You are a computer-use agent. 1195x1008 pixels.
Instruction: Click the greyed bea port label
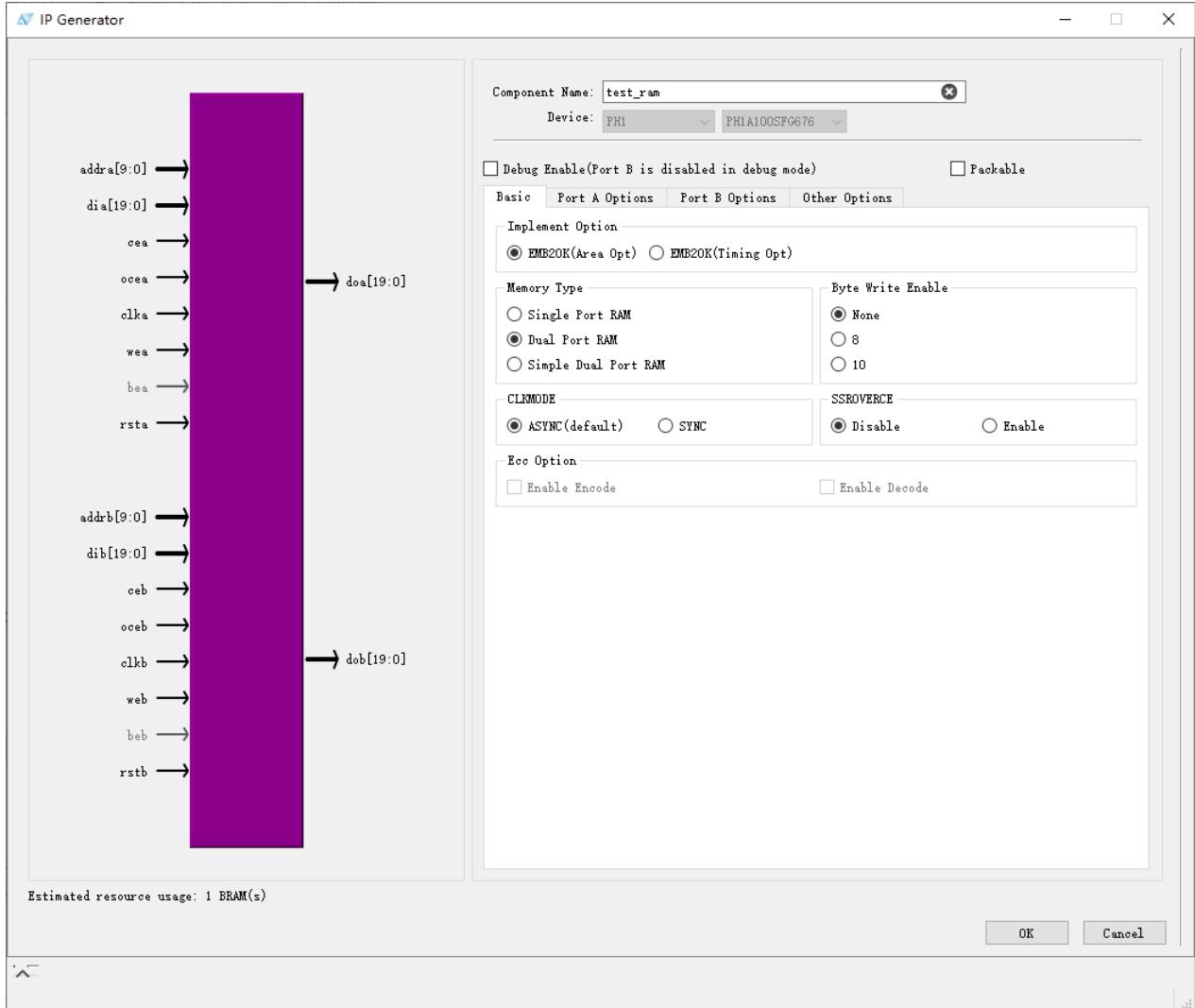point(137,387)
